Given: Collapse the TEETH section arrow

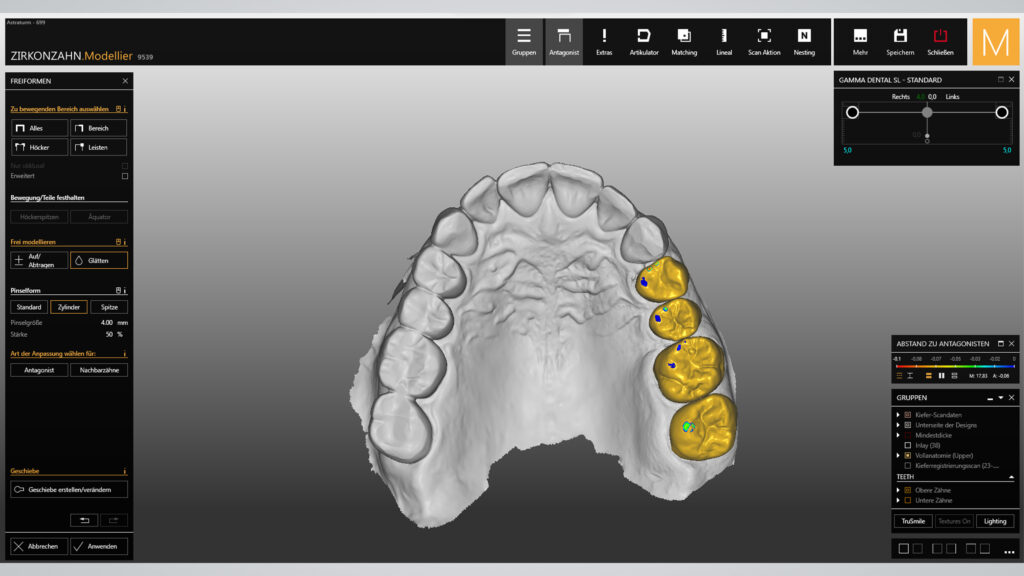Looking at the screenshot, I should (x=1010, y=477).
